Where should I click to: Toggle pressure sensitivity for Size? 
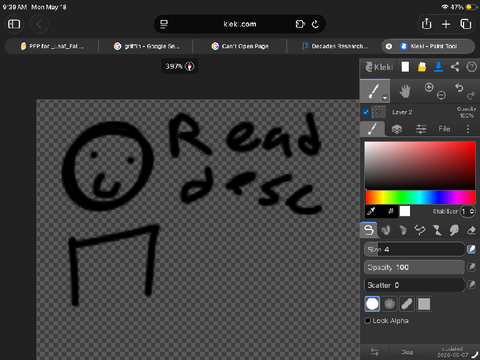coord(471,249)
